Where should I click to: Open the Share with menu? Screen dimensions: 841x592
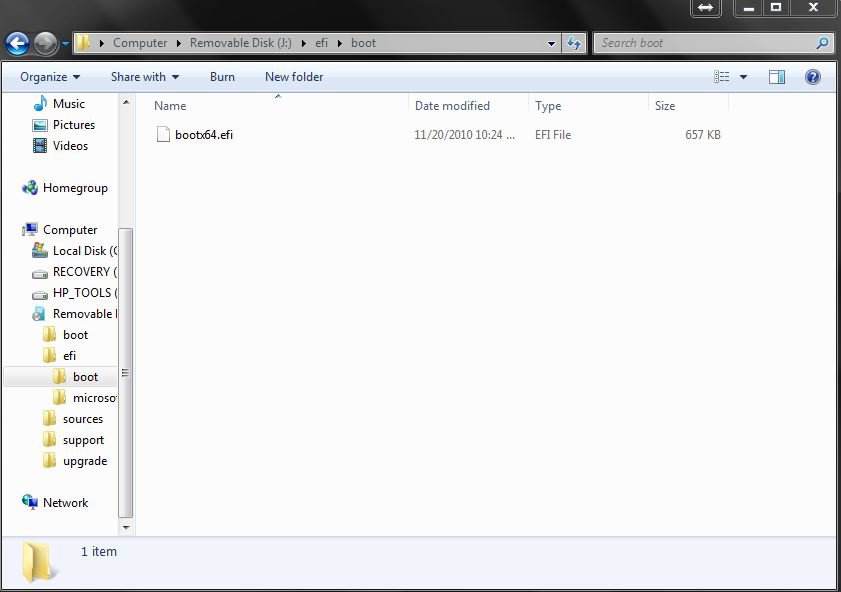tap(144, 77)
